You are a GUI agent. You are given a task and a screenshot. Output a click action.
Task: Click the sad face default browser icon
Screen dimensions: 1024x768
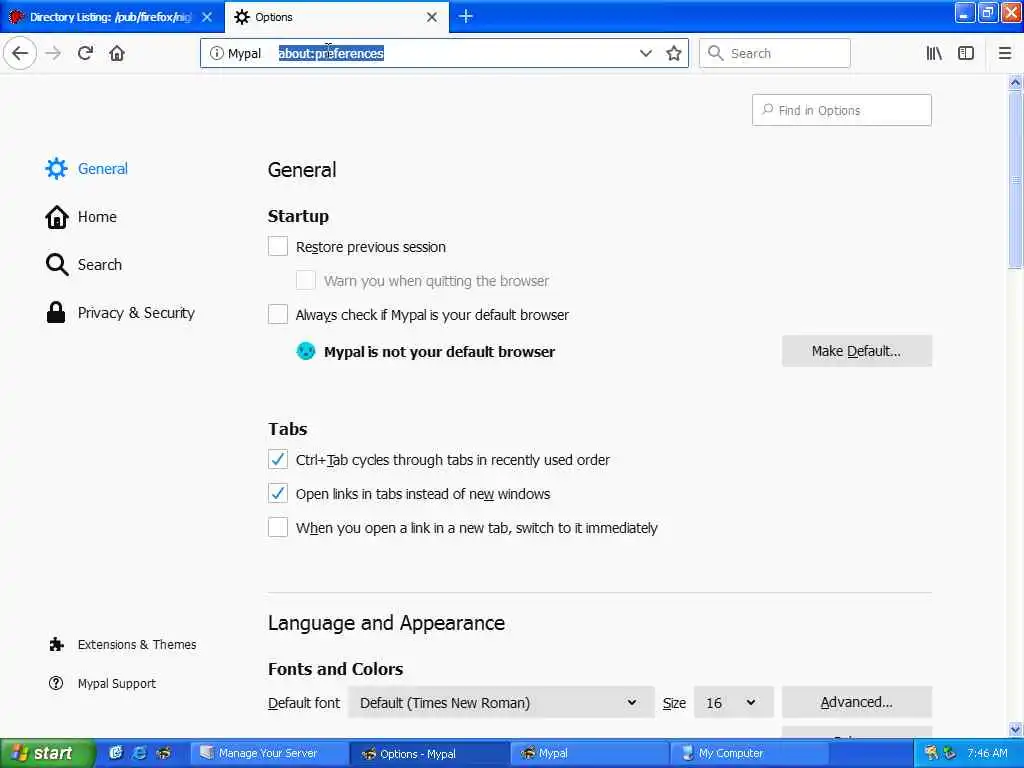pyautogui.click(x=306, y=351)
